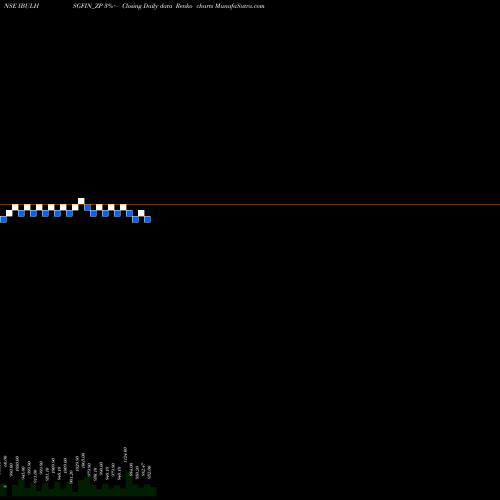Select the 'Closing Daily data' title text
500x500 pixels.
point(147,6)
